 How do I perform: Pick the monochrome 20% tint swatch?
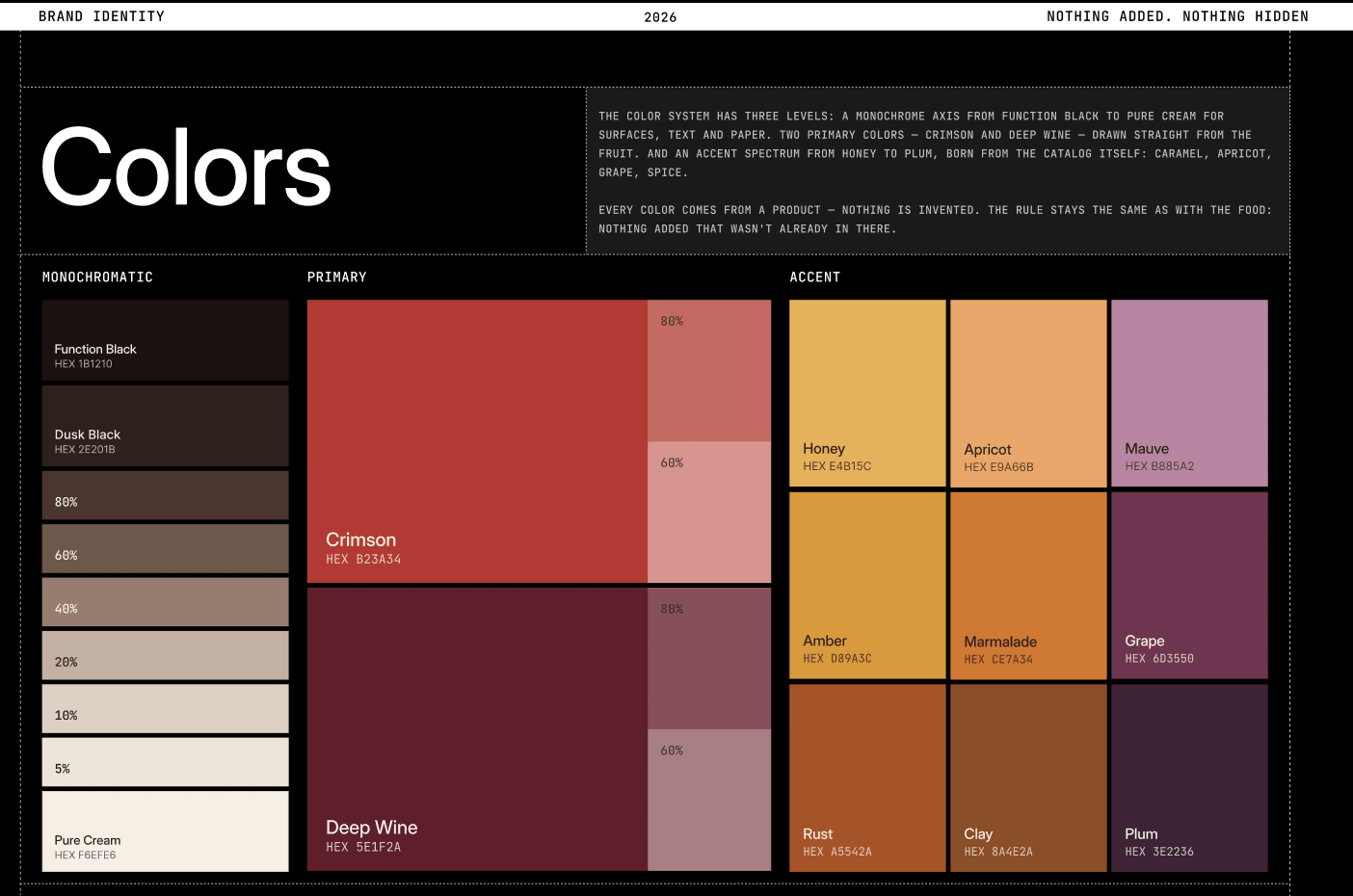click(165, 655)
